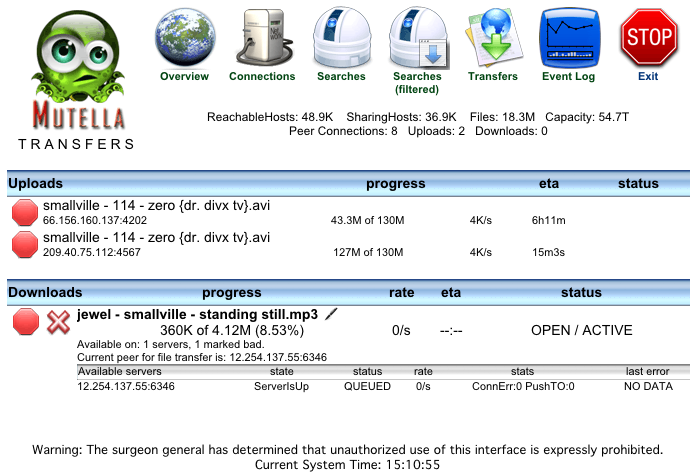Stop the upload to 209.40.75.112:4567
Viewport: 698px width, 476px height.
(25, 245)
